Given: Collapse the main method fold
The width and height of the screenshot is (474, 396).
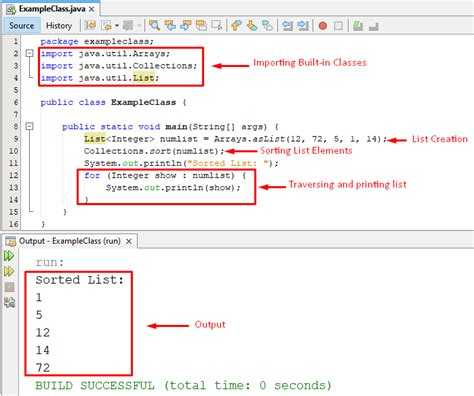Looking at the screenshot, I should [x=30, y=126].
